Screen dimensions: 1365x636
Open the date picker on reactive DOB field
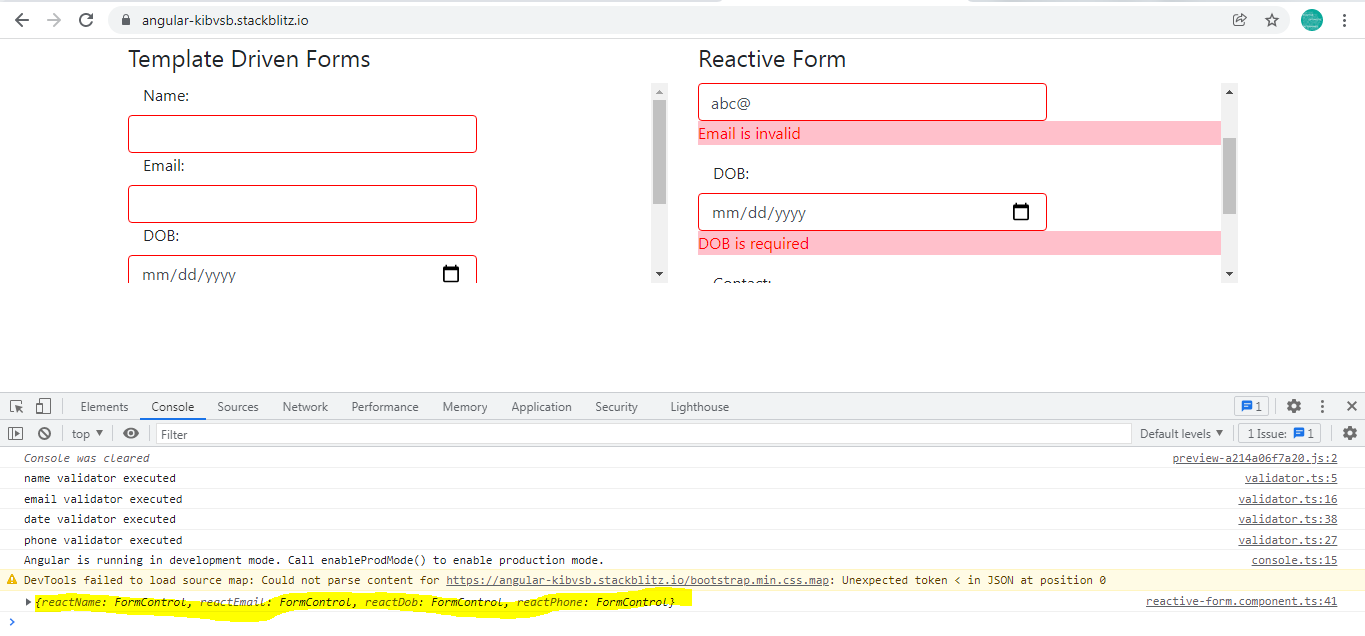[1021, 212]
